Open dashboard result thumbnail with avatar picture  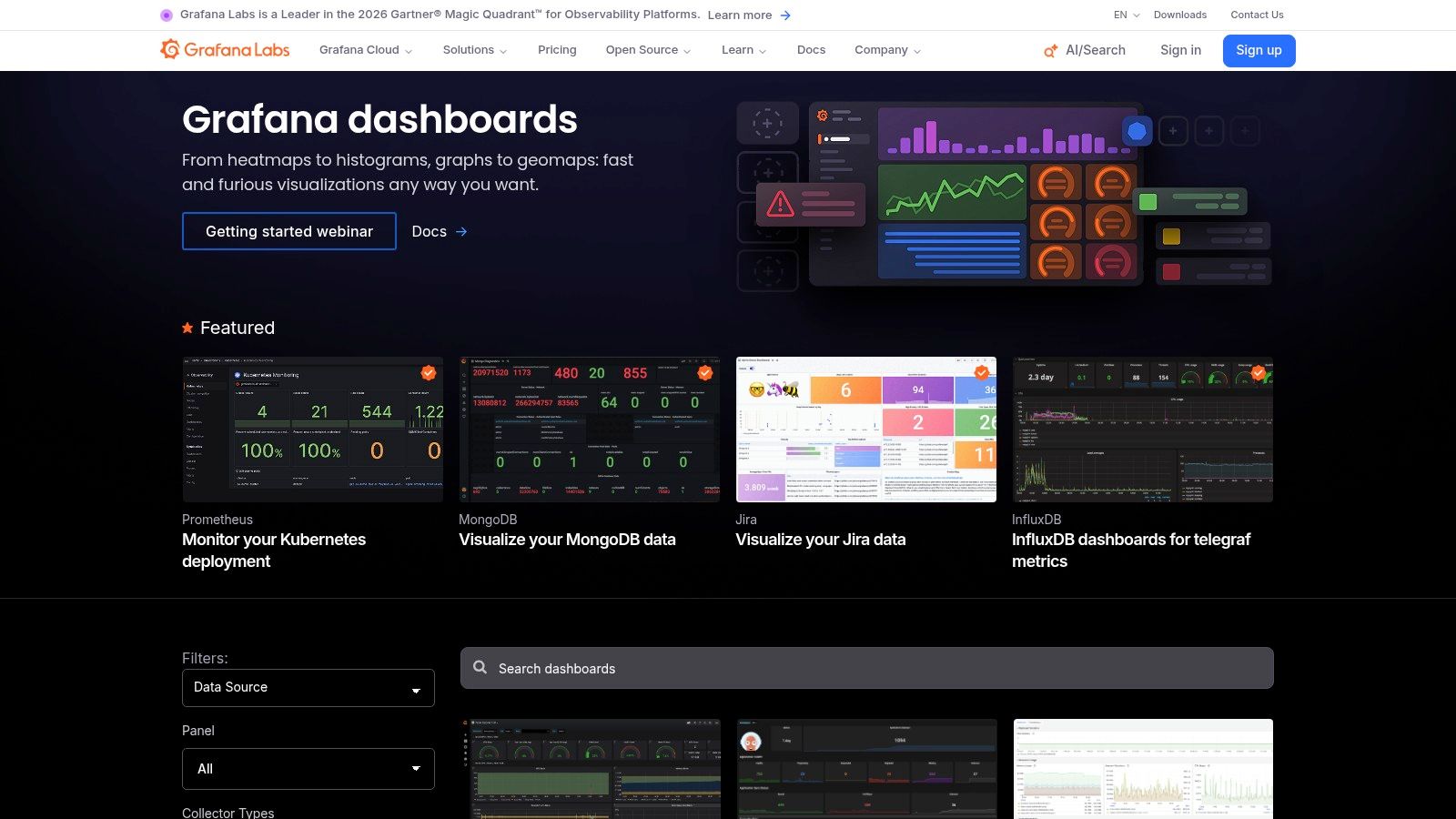pos(866,769)
